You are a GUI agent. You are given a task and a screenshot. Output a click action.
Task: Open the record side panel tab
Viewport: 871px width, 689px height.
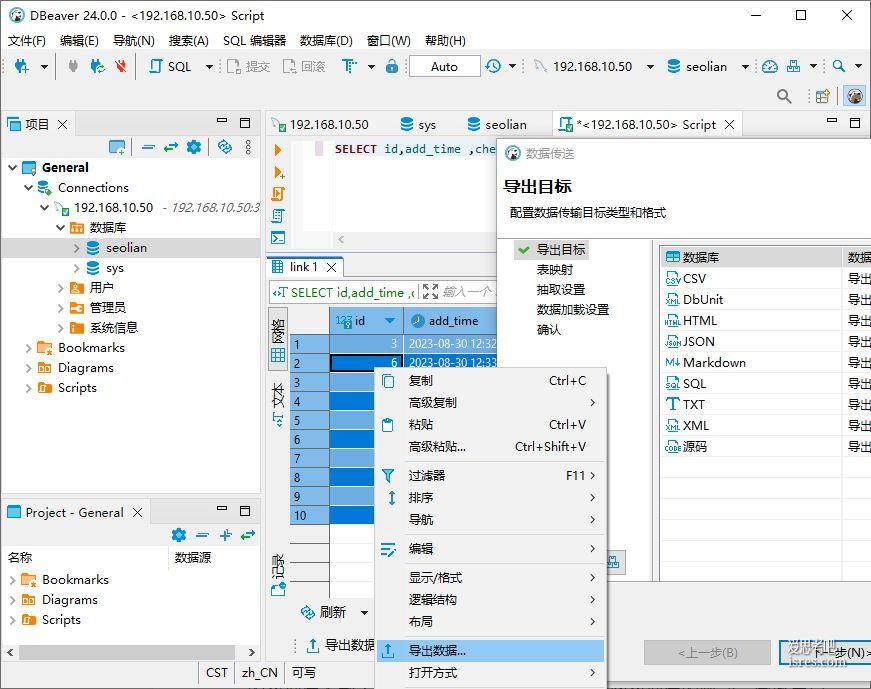tap(278, 575)
